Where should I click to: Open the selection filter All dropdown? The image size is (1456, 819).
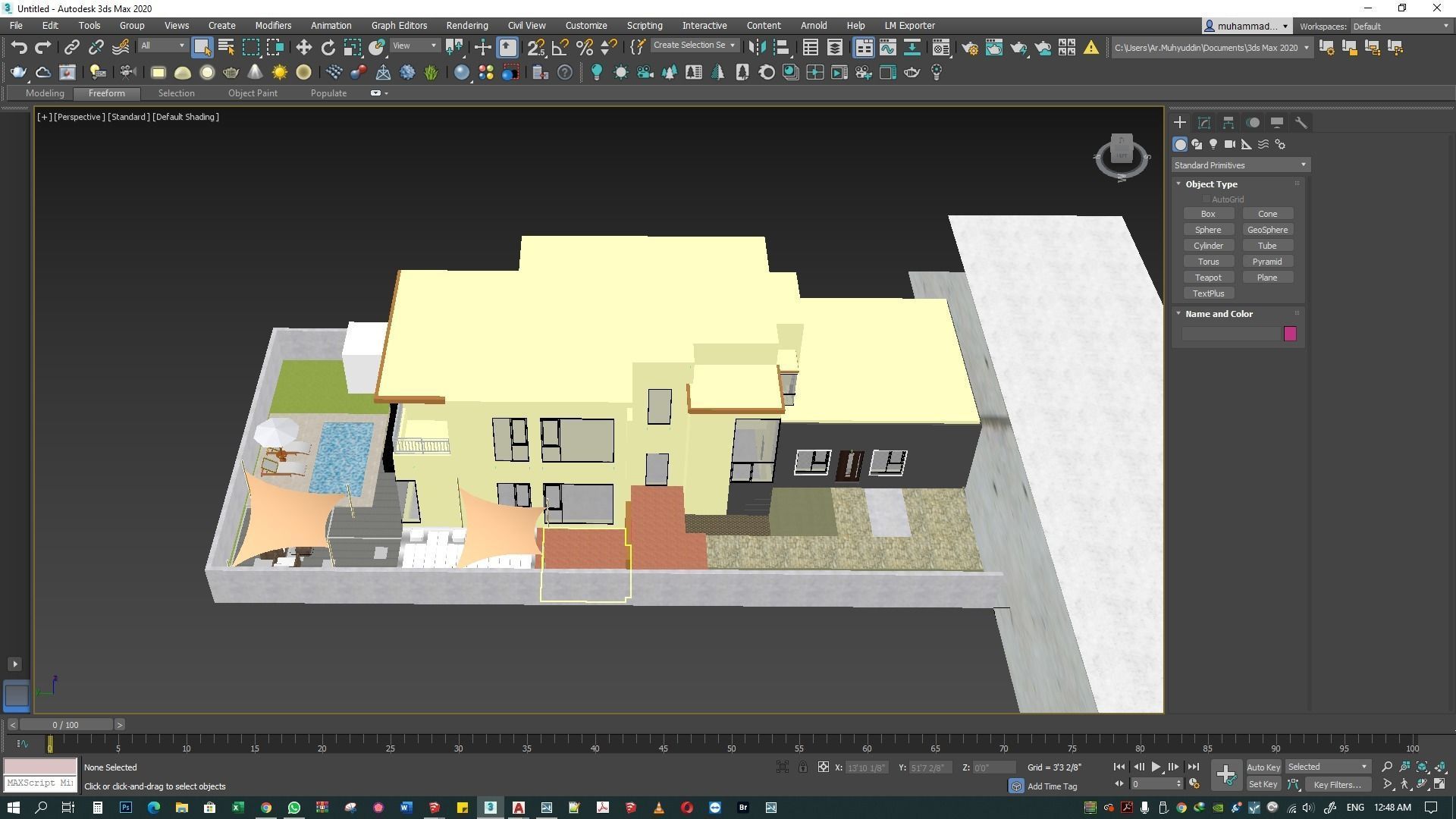tap(162, 46)
